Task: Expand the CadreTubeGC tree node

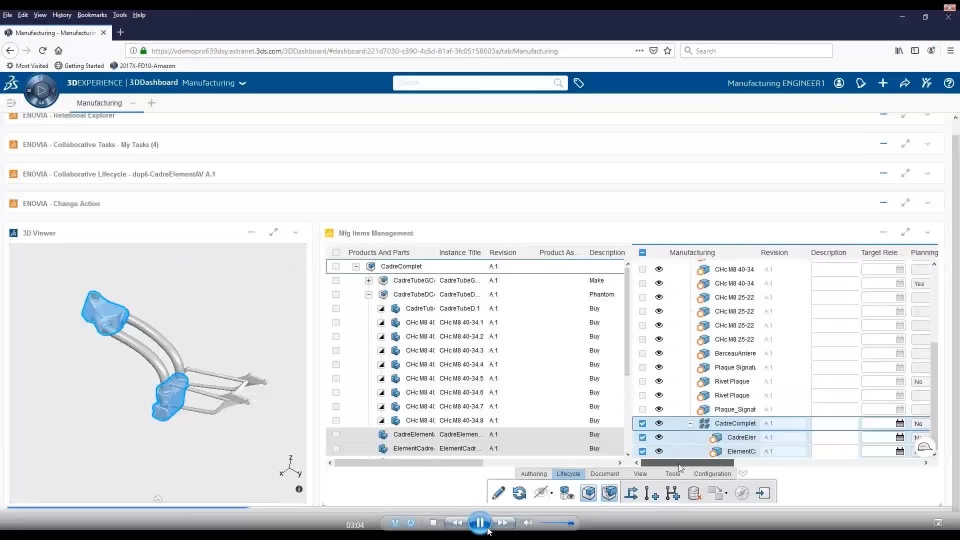Action: tap(369, 280)
